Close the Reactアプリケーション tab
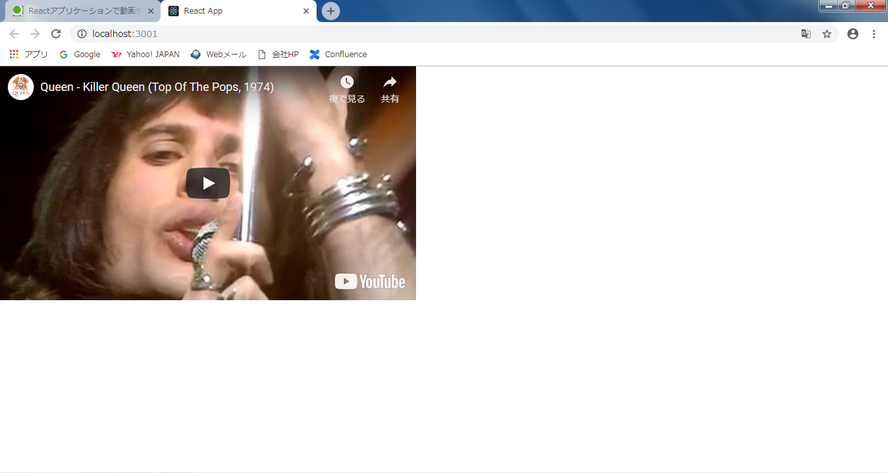888x473 pixels. pyautogui.click(x=151, y=11)
